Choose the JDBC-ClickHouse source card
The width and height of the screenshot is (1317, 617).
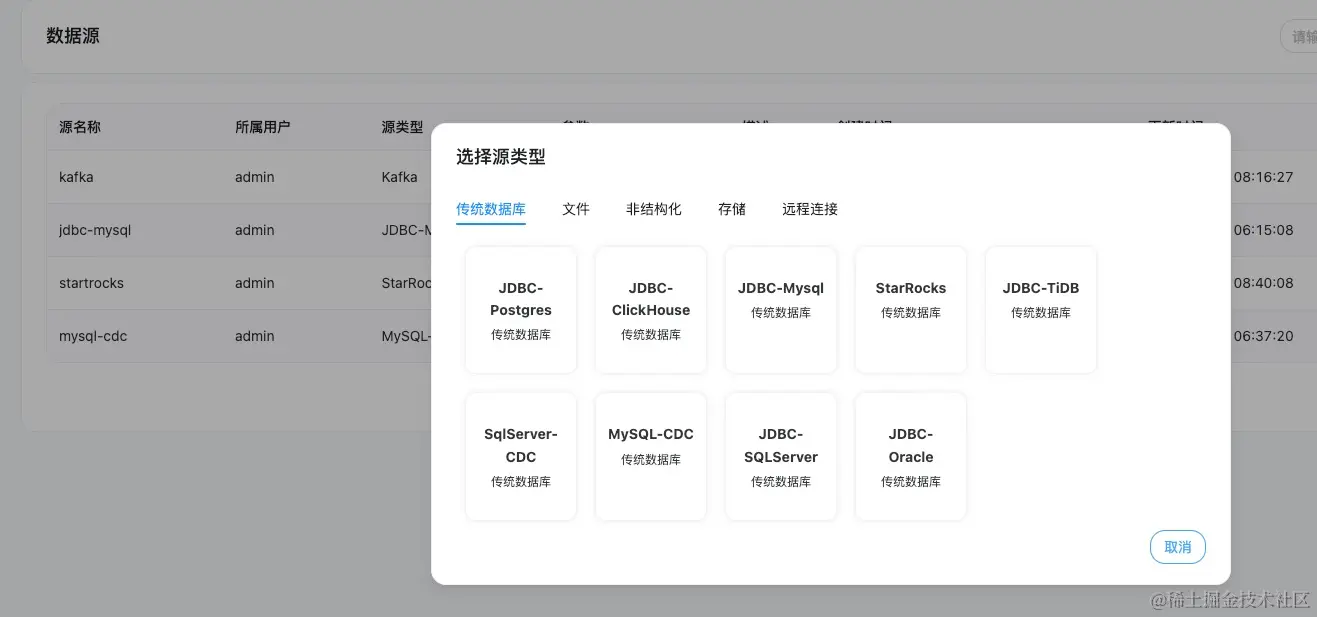click(x=651, y=310)
